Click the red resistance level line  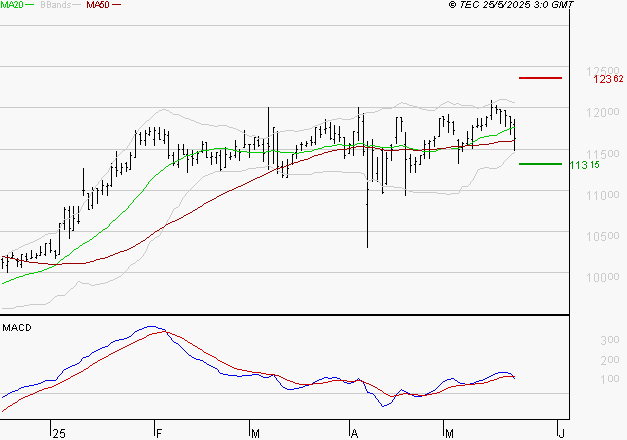click(x=540, y=78)
